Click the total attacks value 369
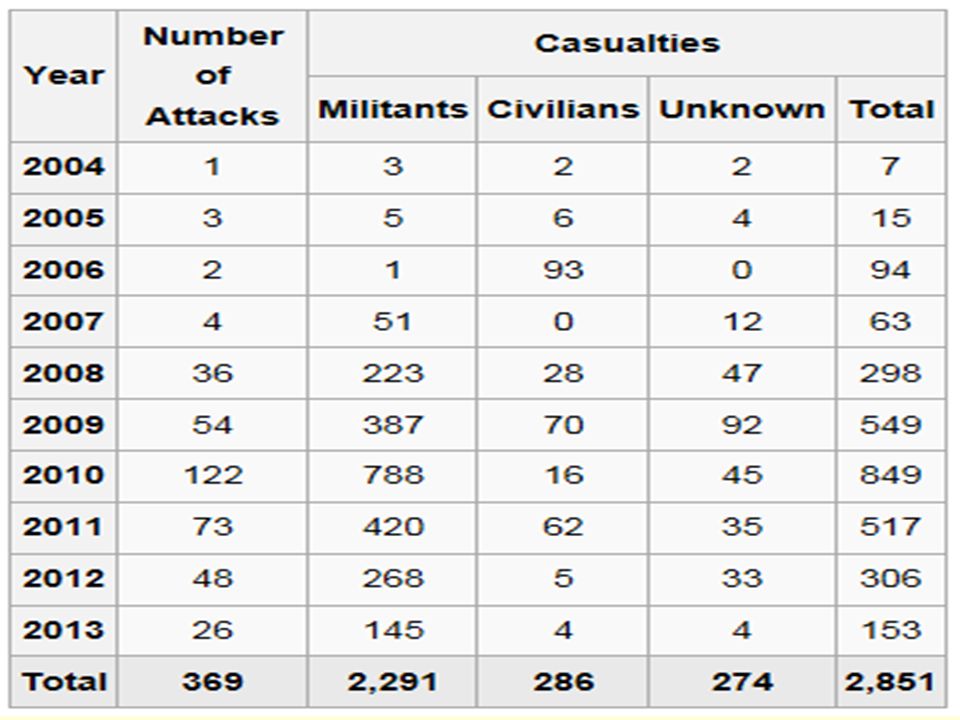Screen dimensions: 960x720 pyautogui.click(x=212, y=681)
